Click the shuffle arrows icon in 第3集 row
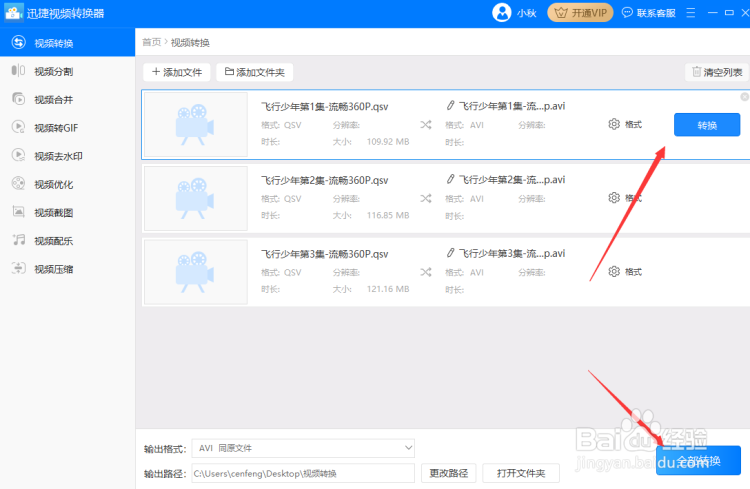750x489 pixels. [x=426, y=272]
